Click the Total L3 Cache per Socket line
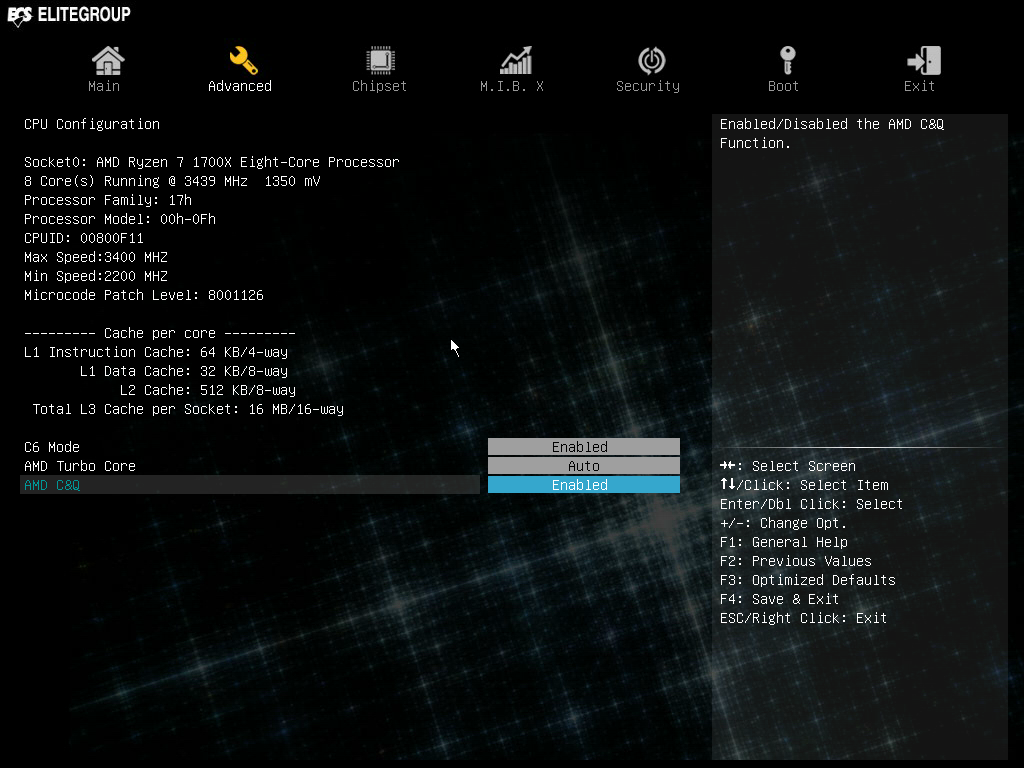Screen dimensions: 1024x768 point(188,409)
